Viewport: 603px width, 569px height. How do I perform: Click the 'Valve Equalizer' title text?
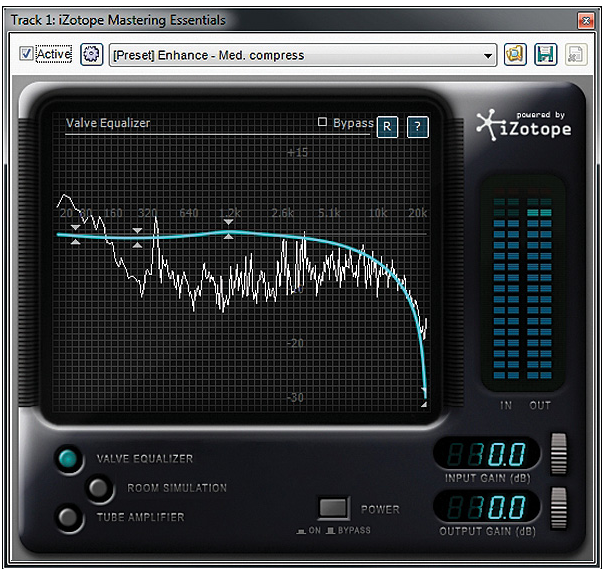(108, 123)
